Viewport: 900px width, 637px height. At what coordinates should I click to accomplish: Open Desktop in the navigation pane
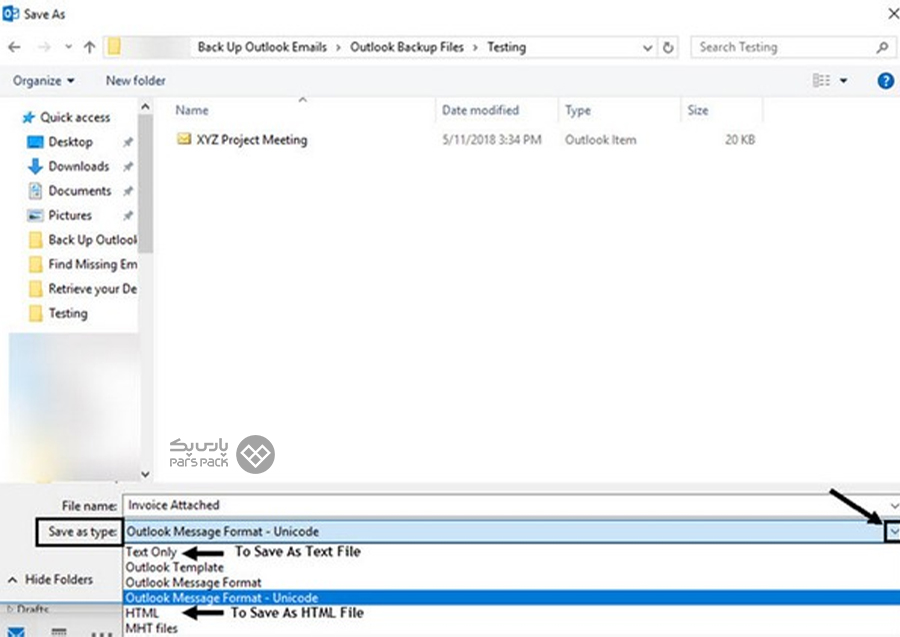[x=60, y=142]
